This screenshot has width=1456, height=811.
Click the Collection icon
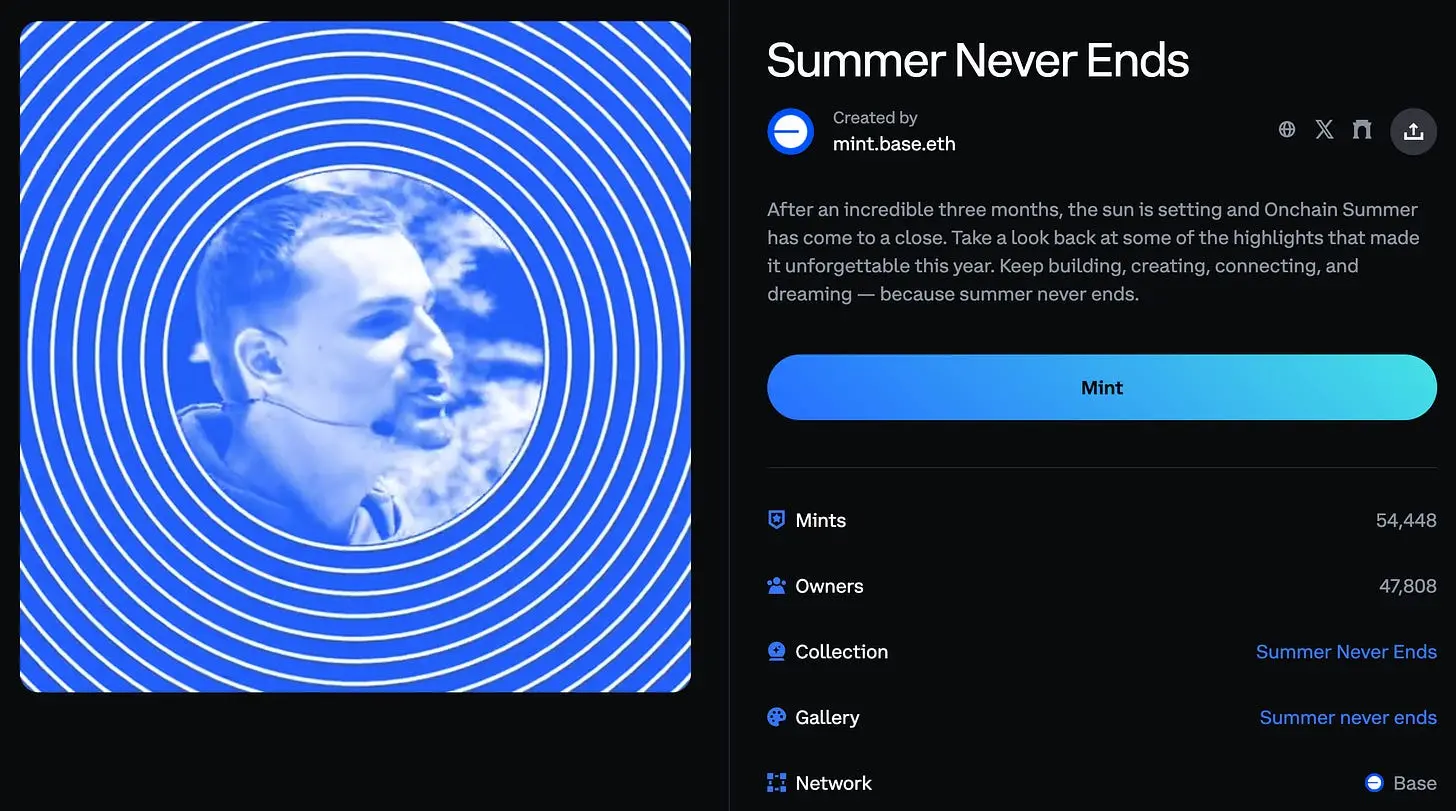pos(776,651)
